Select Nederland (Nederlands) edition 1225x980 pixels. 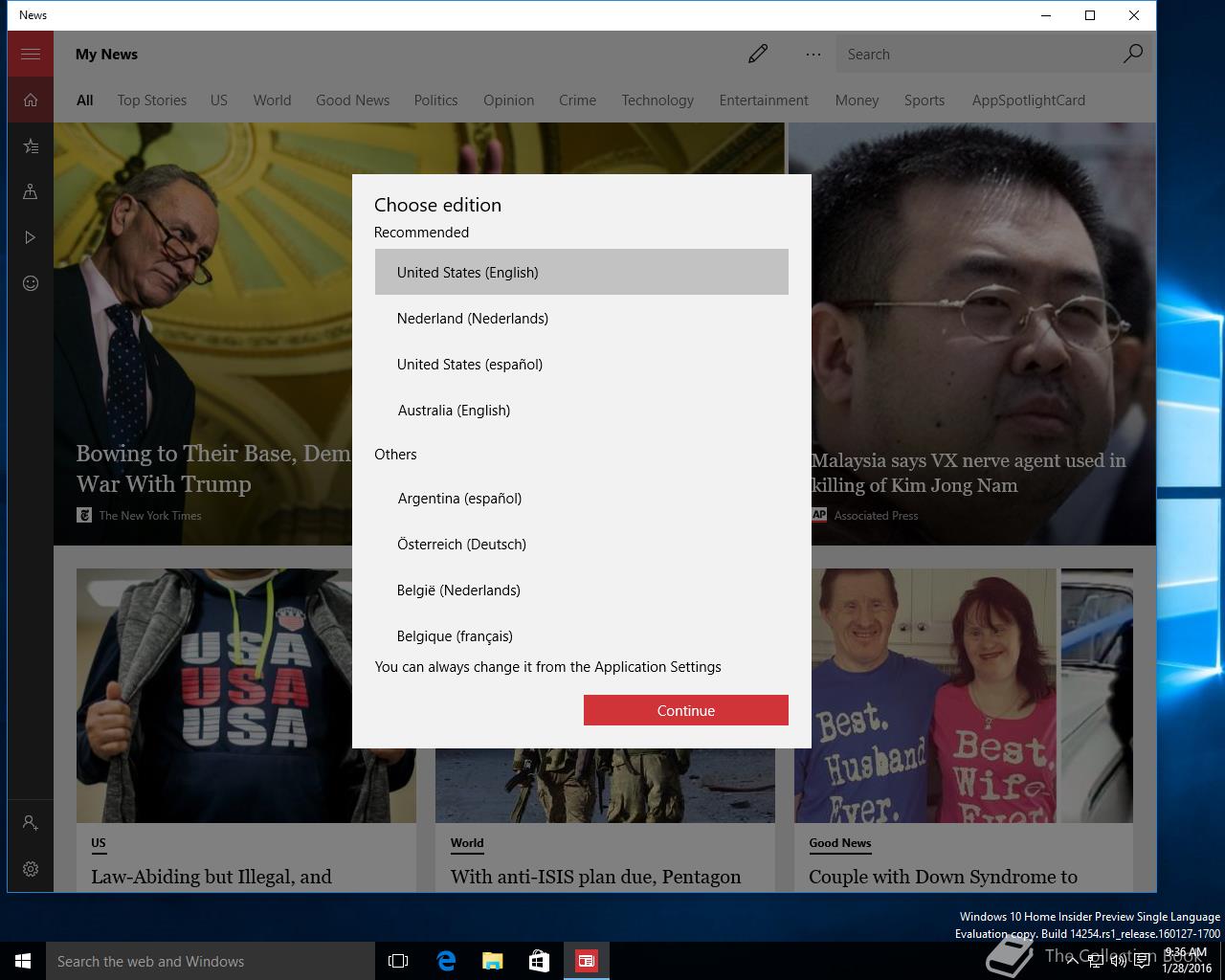point(582,318)
